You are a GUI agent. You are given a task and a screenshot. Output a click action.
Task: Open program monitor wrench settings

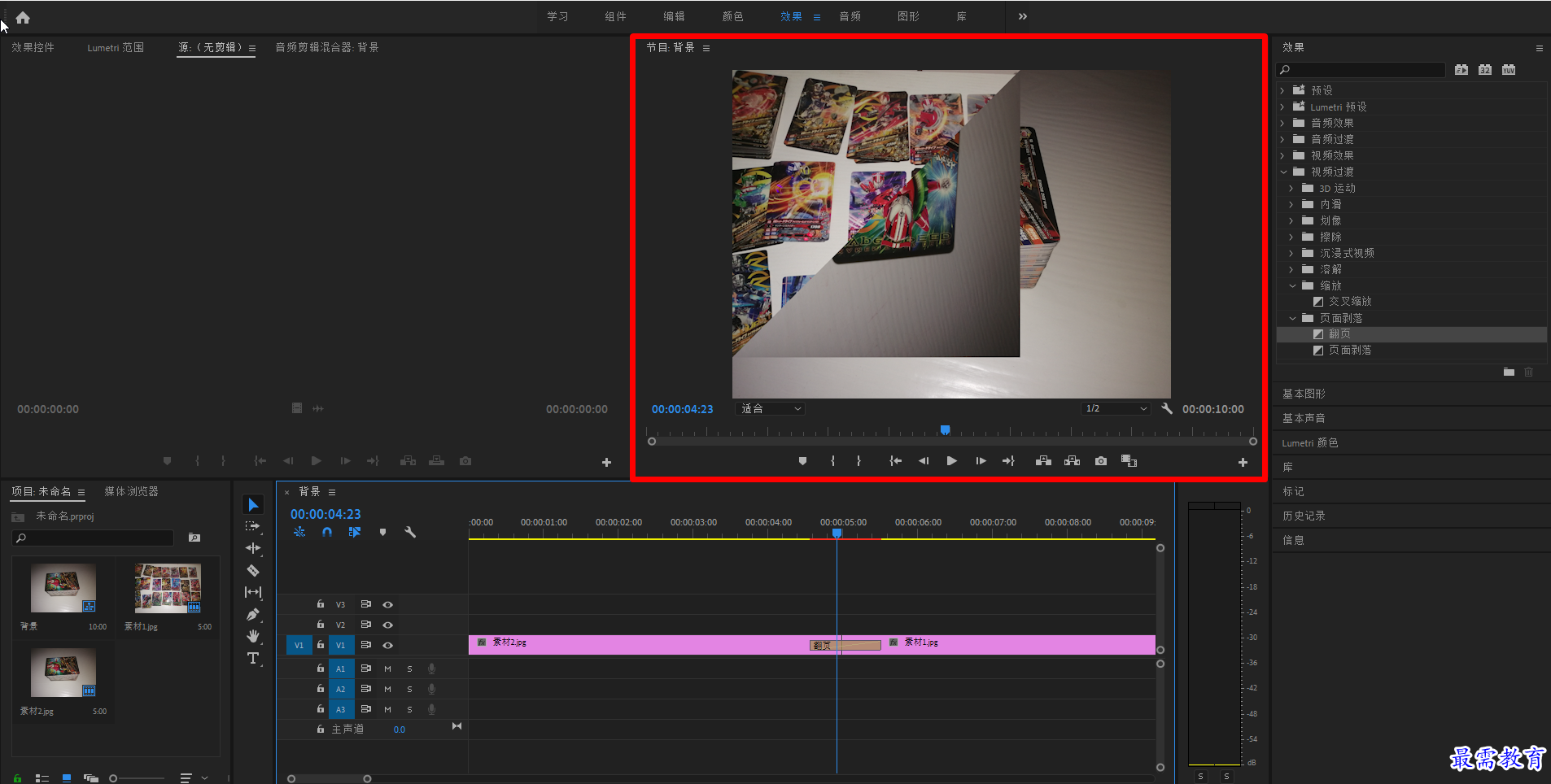(1167, 408)
